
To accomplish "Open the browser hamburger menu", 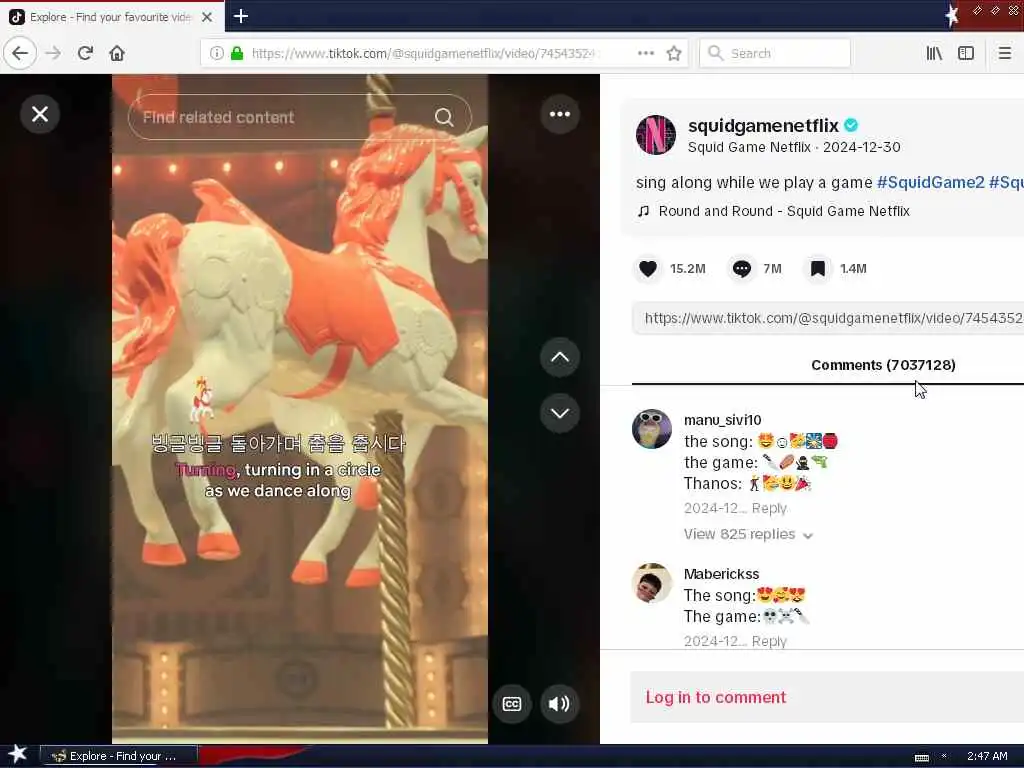I will 1004,53.
